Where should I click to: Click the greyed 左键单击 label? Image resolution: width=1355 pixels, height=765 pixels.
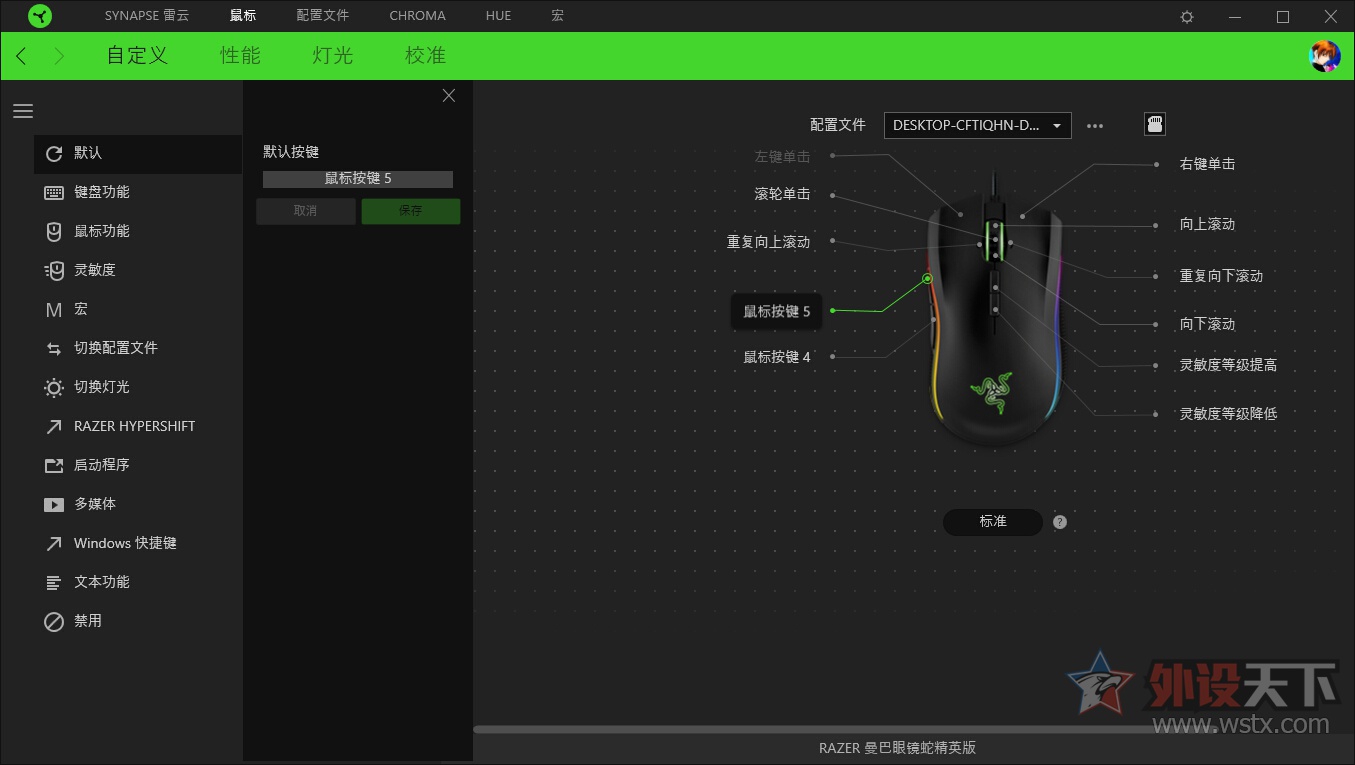(782, 156)
